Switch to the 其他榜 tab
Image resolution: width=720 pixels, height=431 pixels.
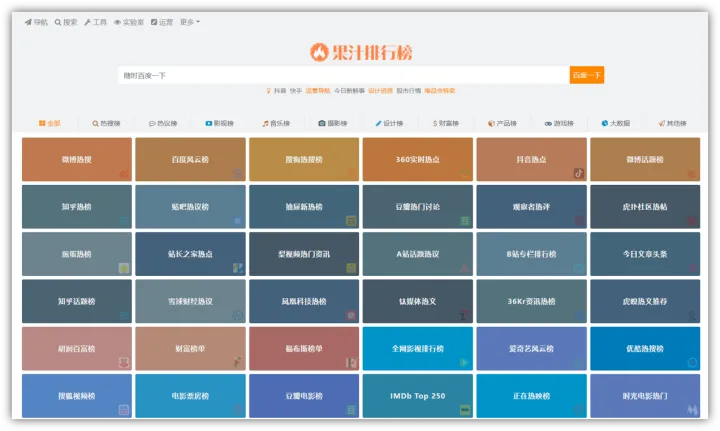coord(673,123)
